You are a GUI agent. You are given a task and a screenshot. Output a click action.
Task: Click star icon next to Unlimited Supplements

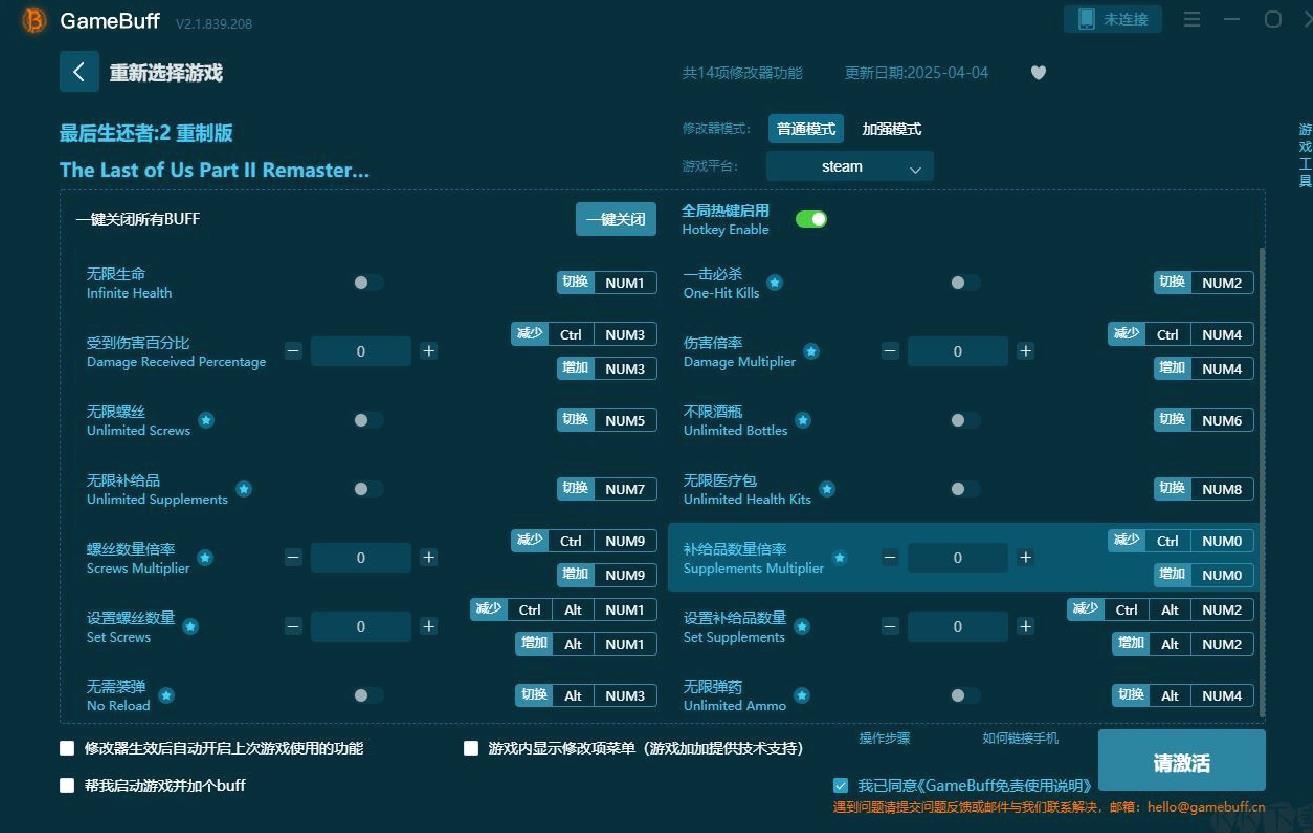[243, 490]
